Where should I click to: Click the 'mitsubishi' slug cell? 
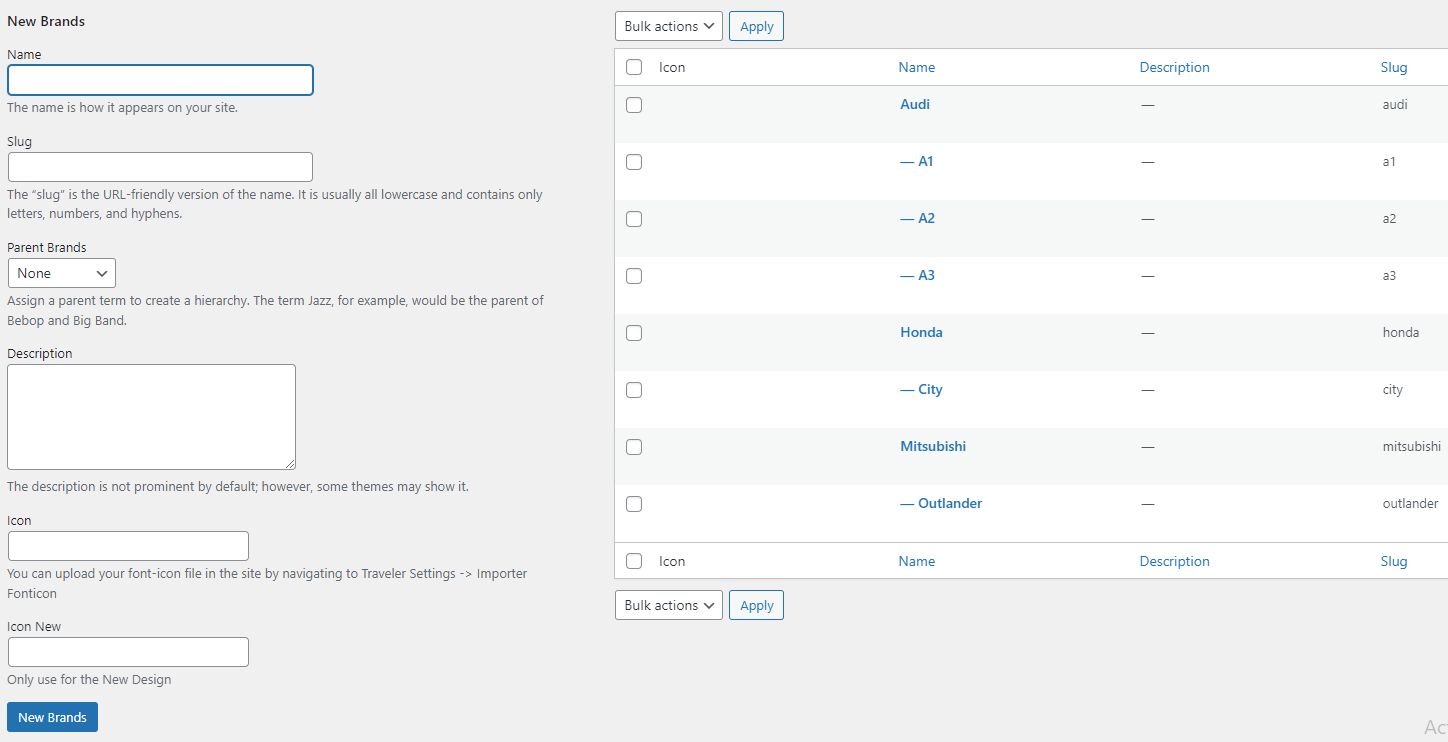tap(1412, 446)
